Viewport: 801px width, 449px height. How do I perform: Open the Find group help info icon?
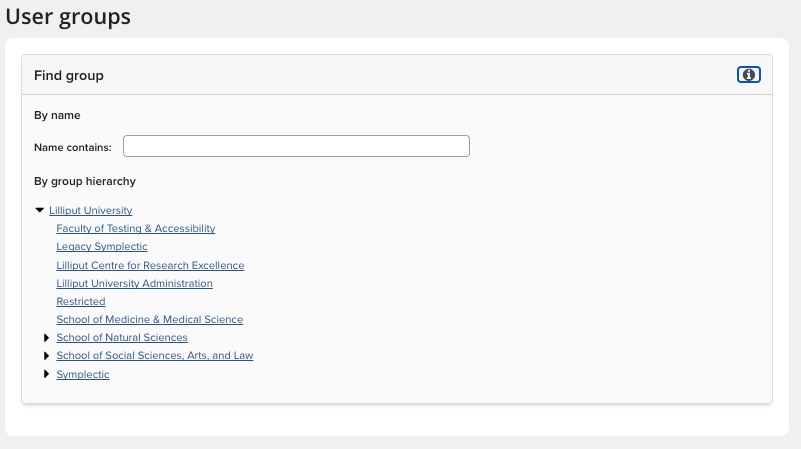pos(749,75)
